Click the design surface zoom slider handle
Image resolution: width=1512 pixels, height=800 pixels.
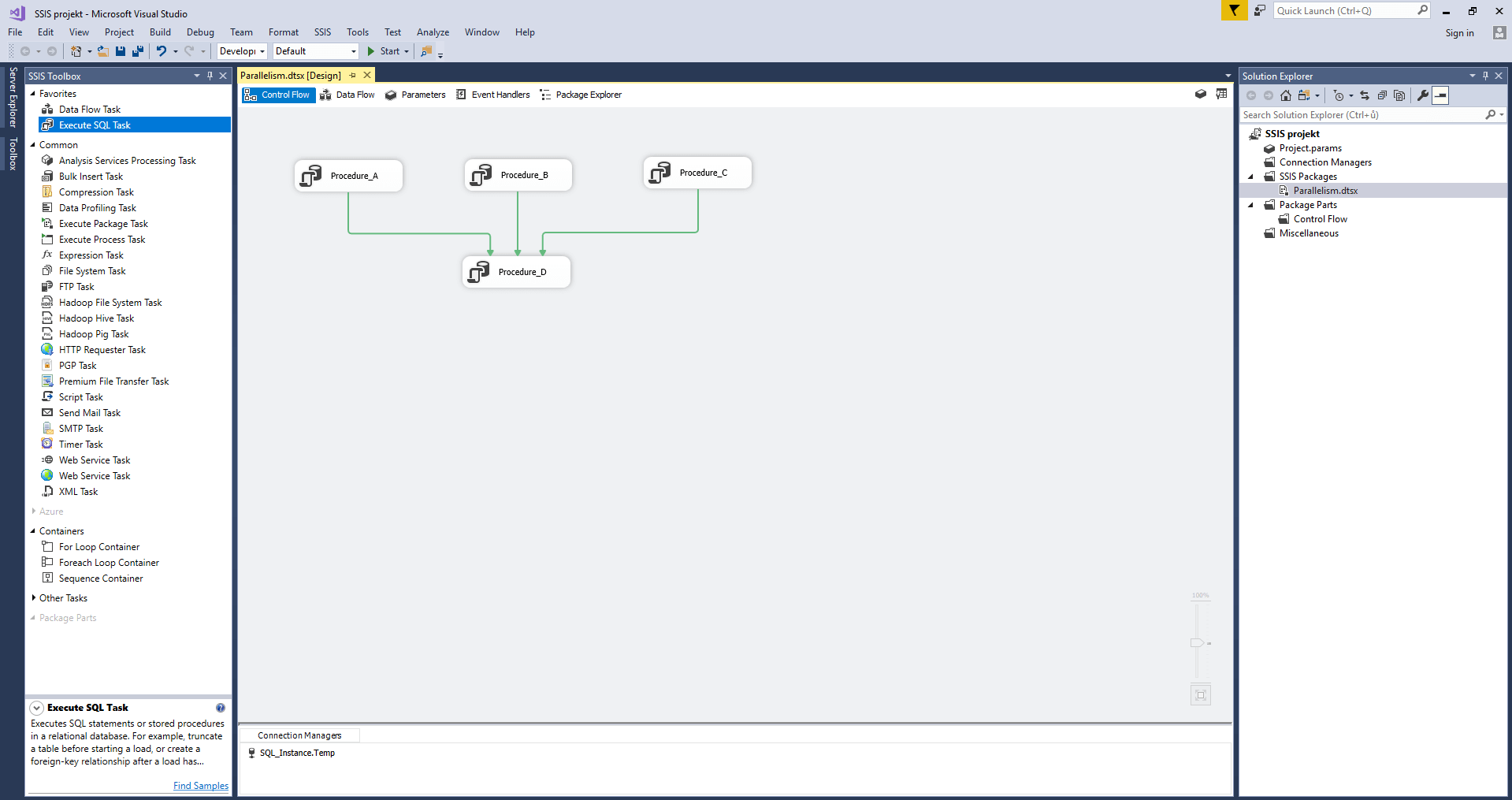(x=1197, y=643)
